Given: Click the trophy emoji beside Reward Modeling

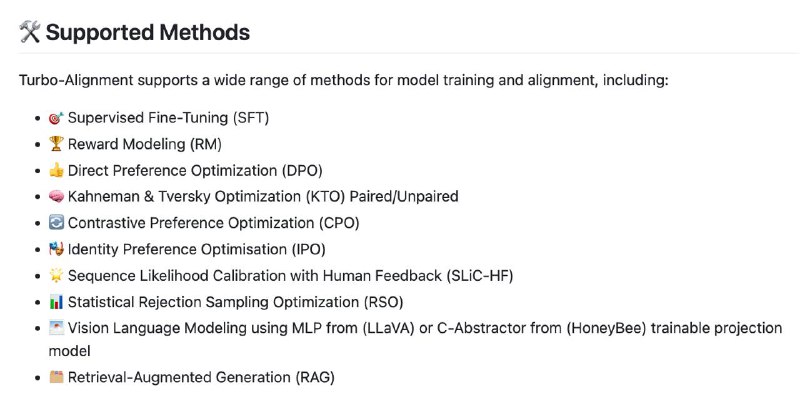Looking at the screenshot, I should pyautogui.click(x=56, y=144).
